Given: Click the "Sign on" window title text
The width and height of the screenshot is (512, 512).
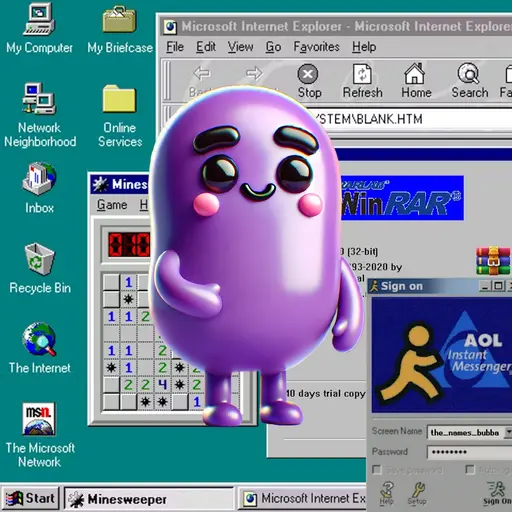Looking at the screenshot, I should [x=402, y=286].
